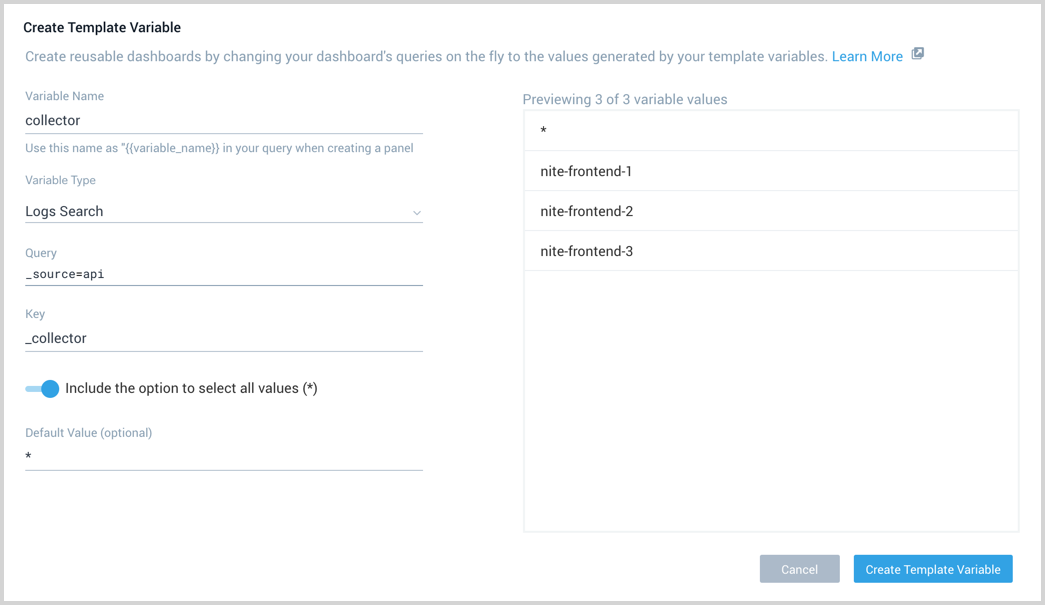Cancel the template variable creation
Screen dimensions: 1045x605
(799, 568)
